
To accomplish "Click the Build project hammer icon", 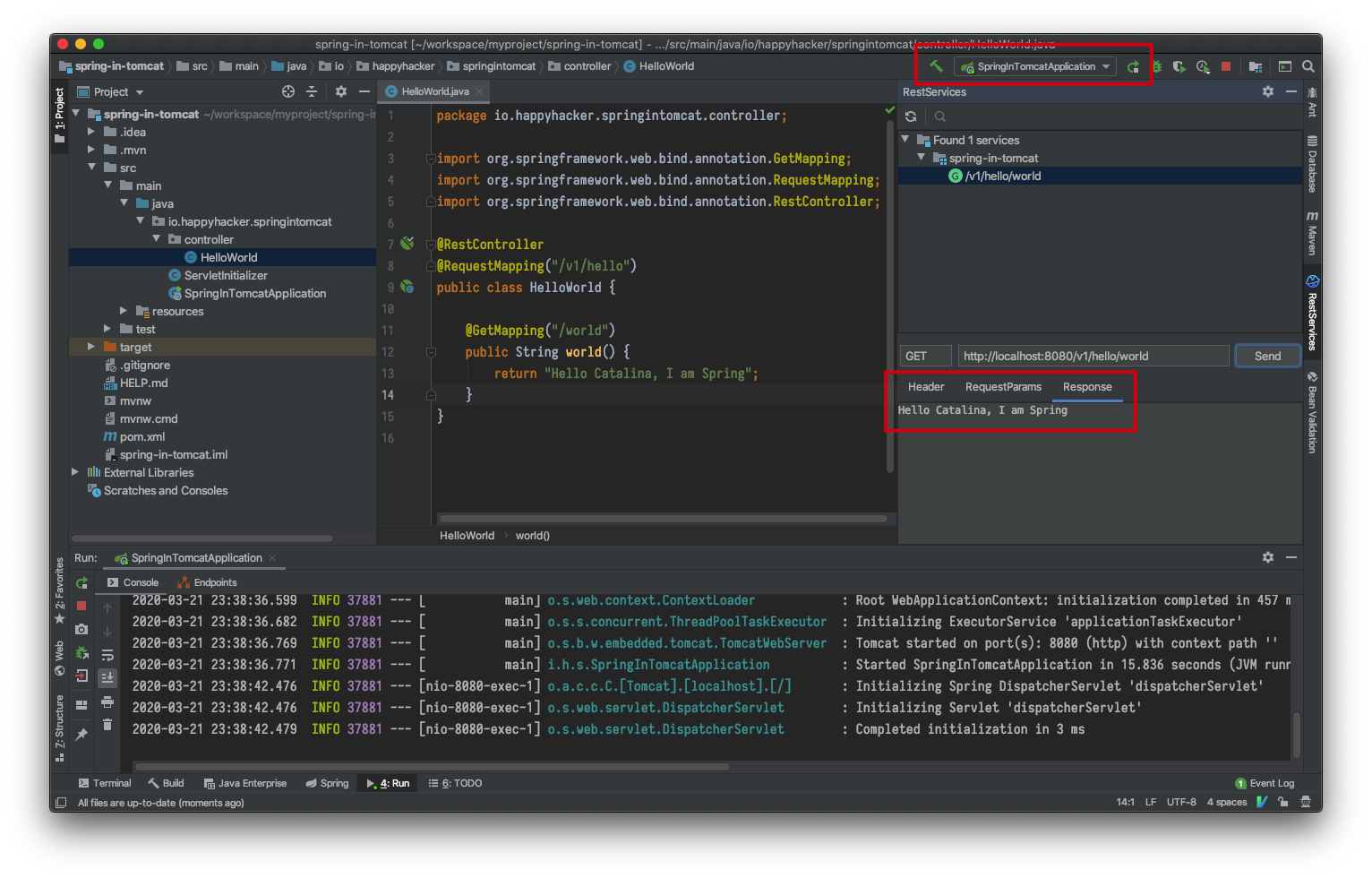I will 936,66.
